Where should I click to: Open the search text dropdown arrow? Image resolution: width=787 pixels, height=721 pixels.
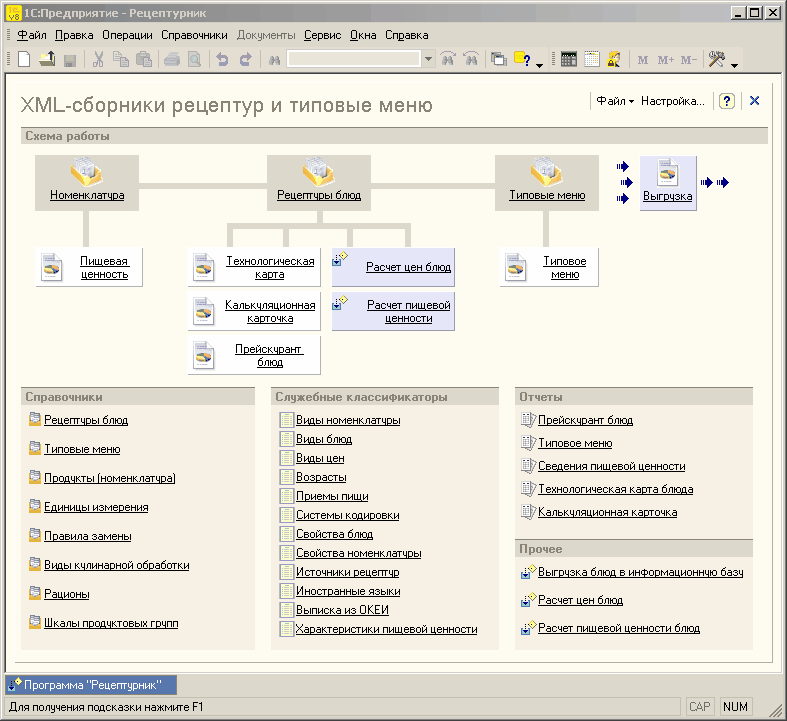click(x=428, y=59)
